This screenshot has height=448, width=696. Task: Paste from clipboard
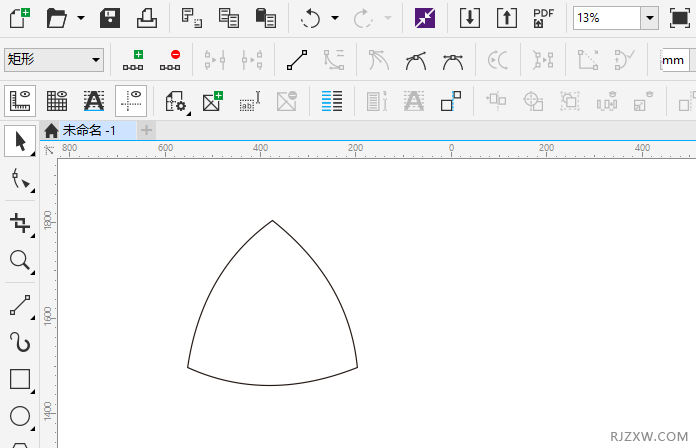[265, 18]
